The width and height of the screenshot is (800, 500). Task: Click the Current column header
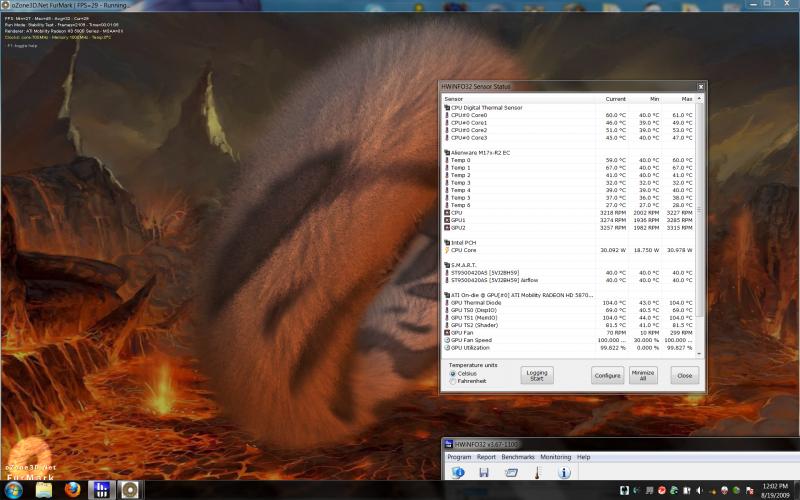coord(612,99)
